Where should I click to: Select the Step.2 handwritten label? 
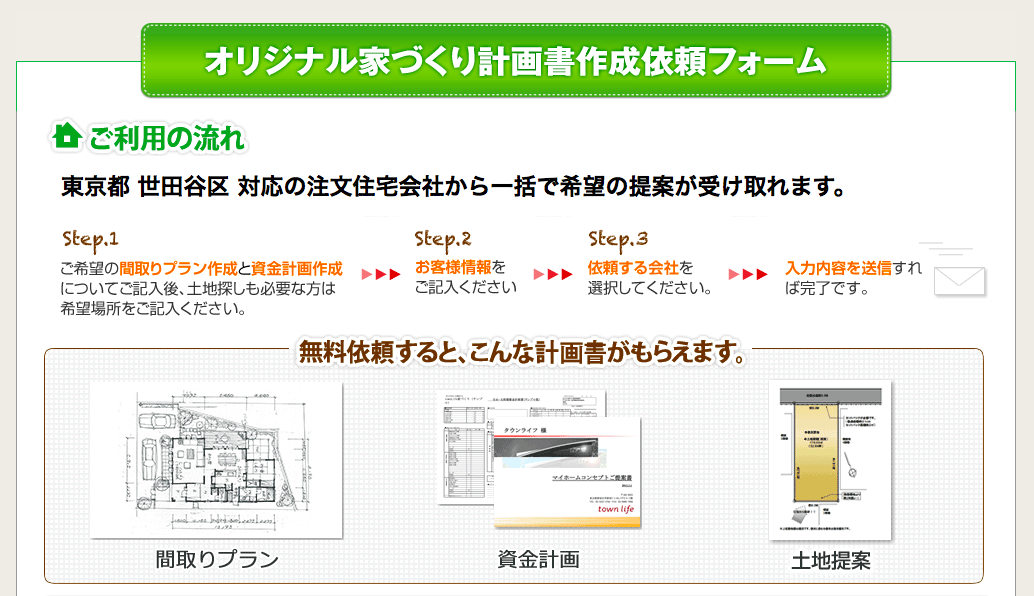click(x=442, y=239)
